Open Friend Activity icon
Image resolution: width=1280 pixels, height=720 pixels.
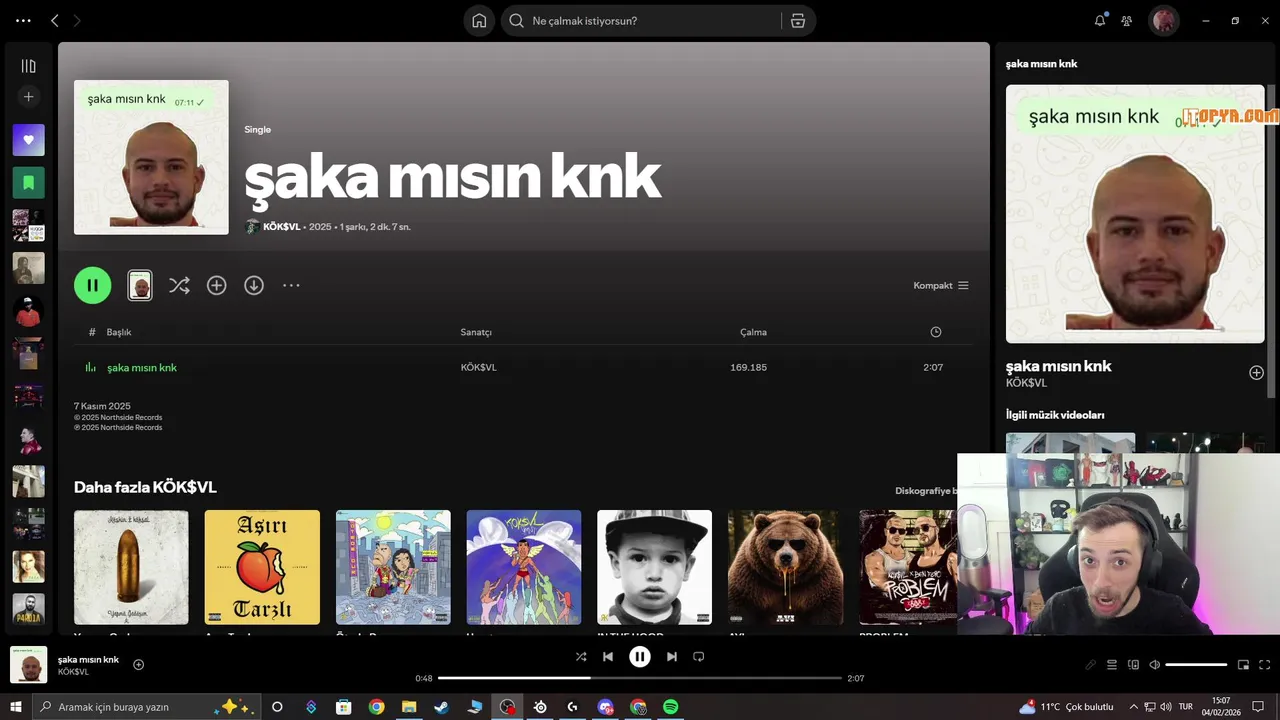(1127, 20)
